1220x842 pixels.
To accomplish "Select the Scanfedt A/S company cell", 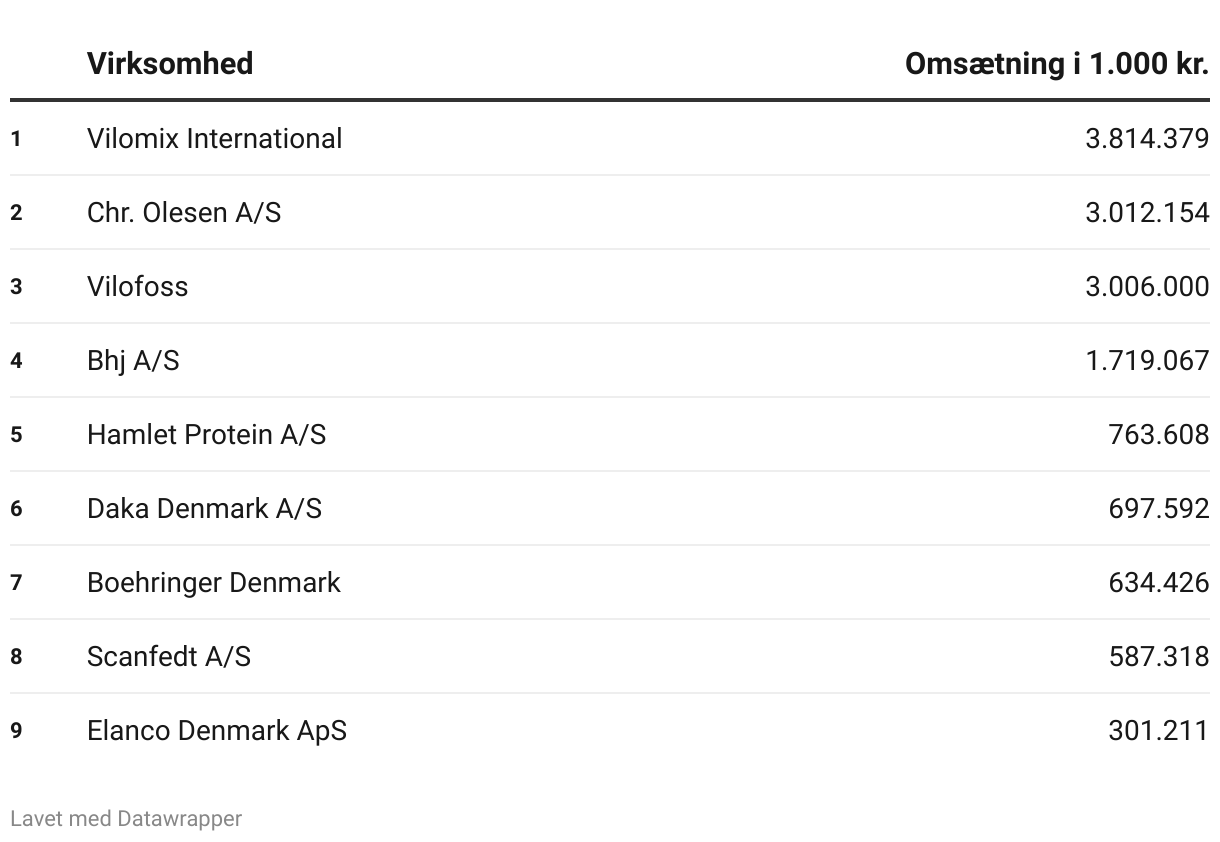I will coord(169,656).
